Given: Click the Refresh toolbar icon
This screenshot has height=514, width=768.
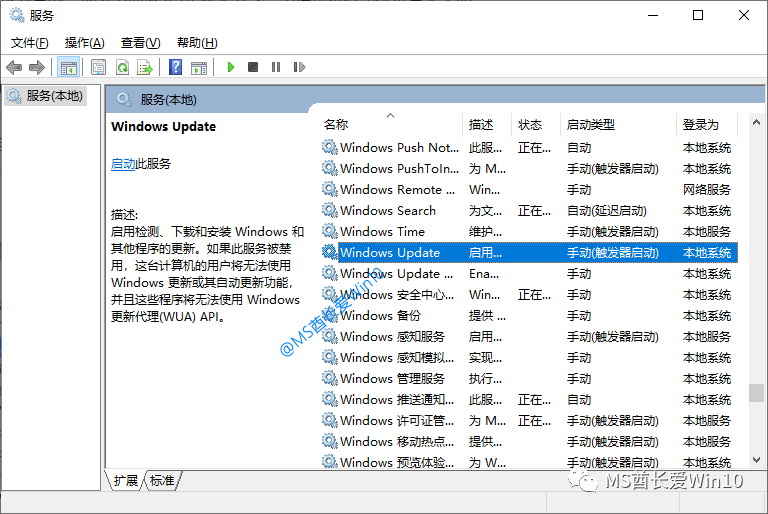Looking at the screenshot, I should 122,67.
